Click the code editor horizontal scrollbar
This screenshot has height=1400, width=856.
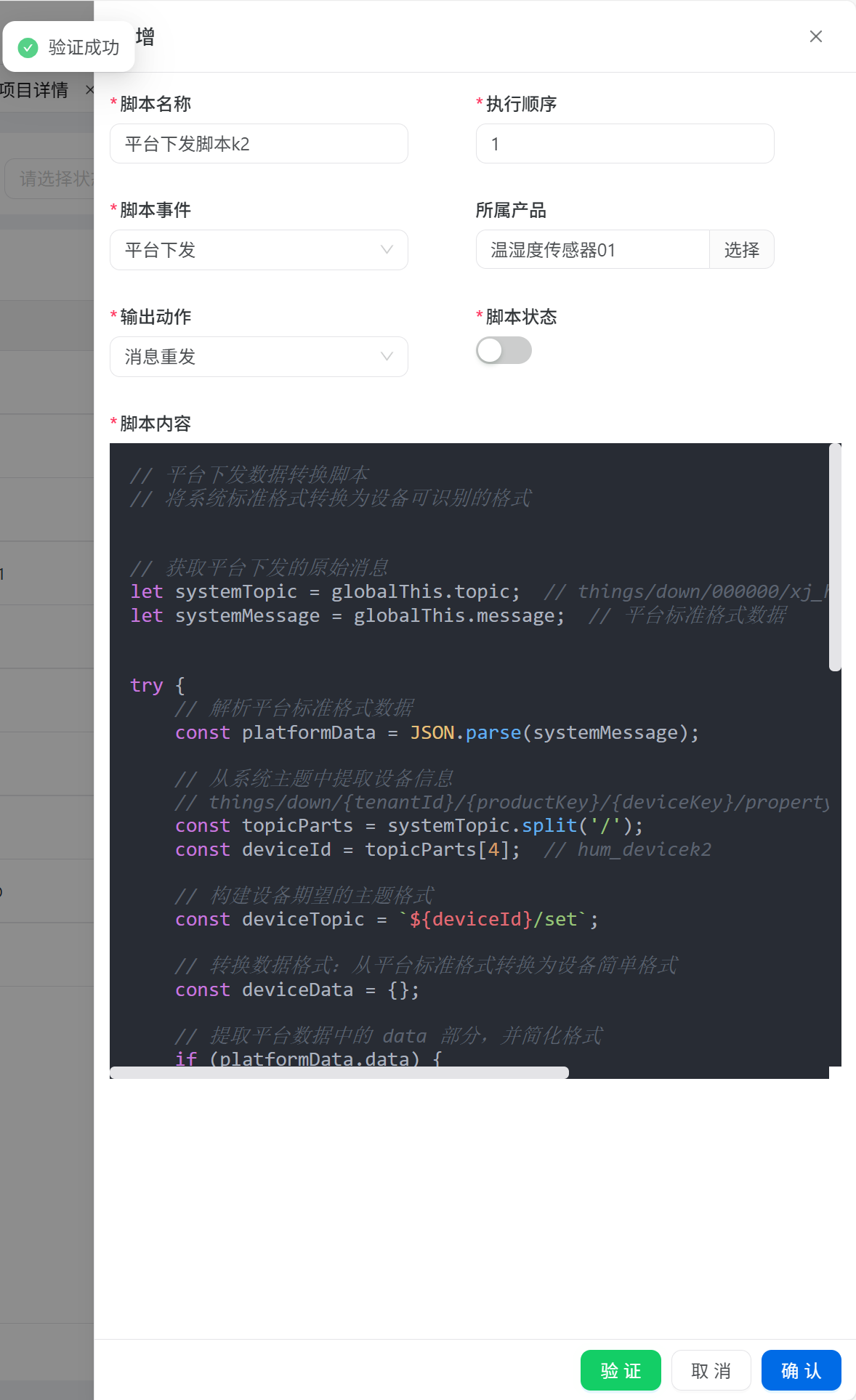339,1073
